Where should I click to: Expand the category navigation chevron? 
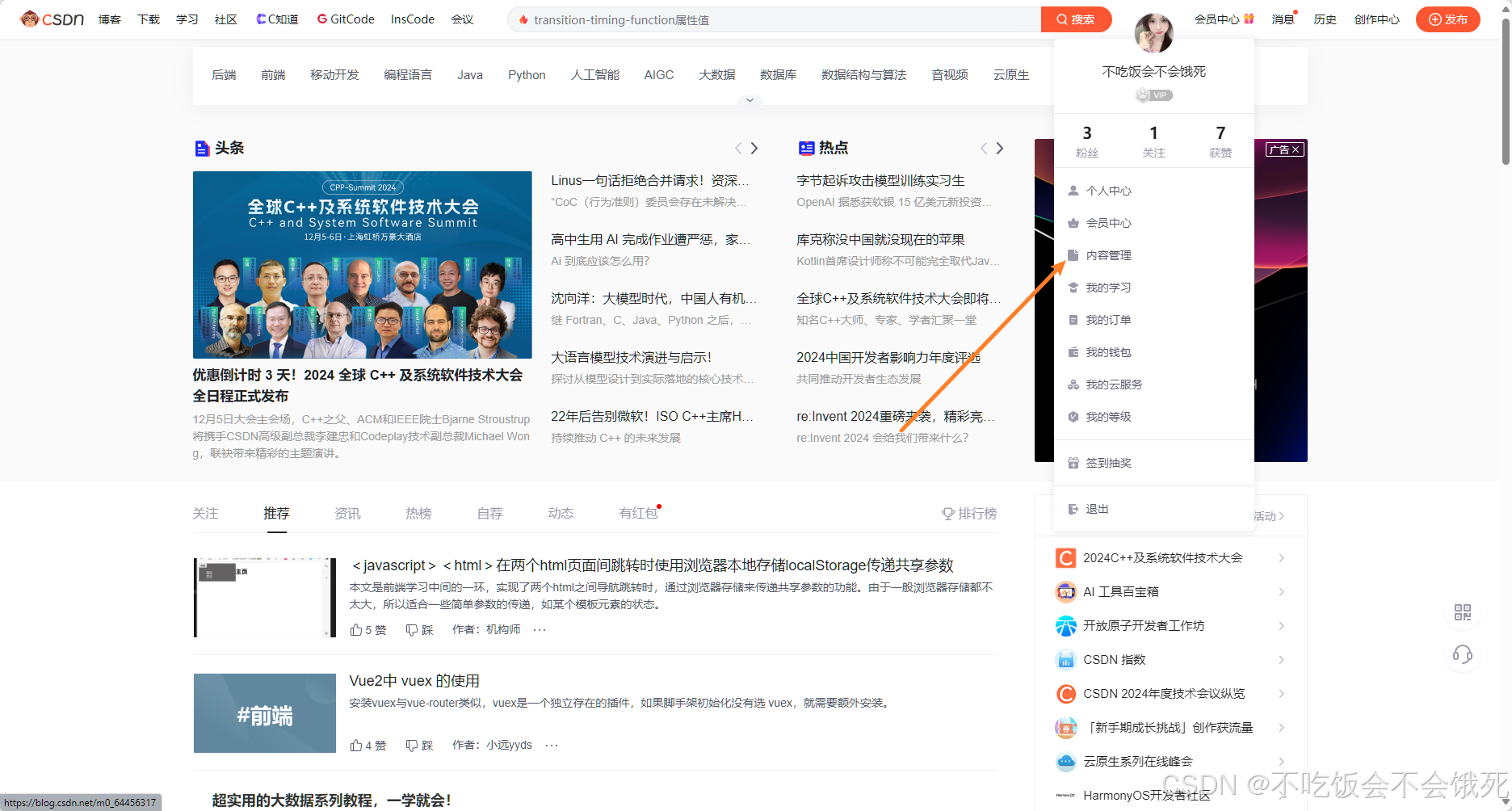[750, 99]
